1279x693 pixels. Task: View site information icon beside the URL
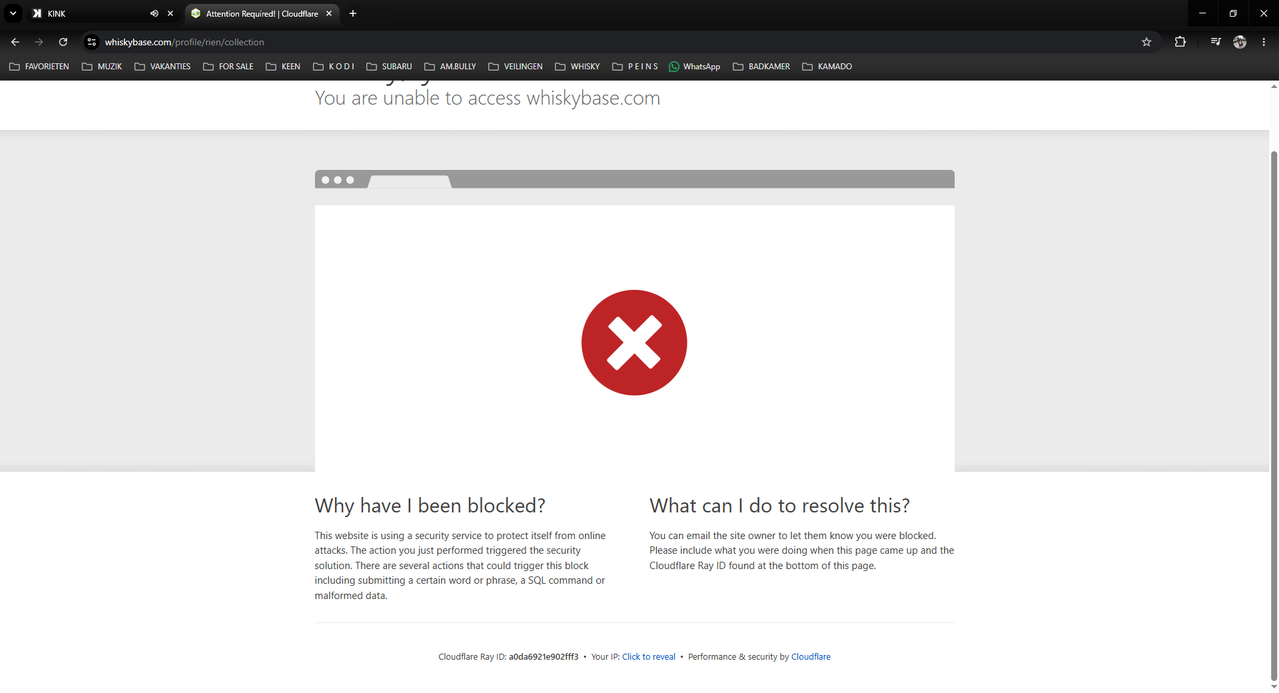91,42
